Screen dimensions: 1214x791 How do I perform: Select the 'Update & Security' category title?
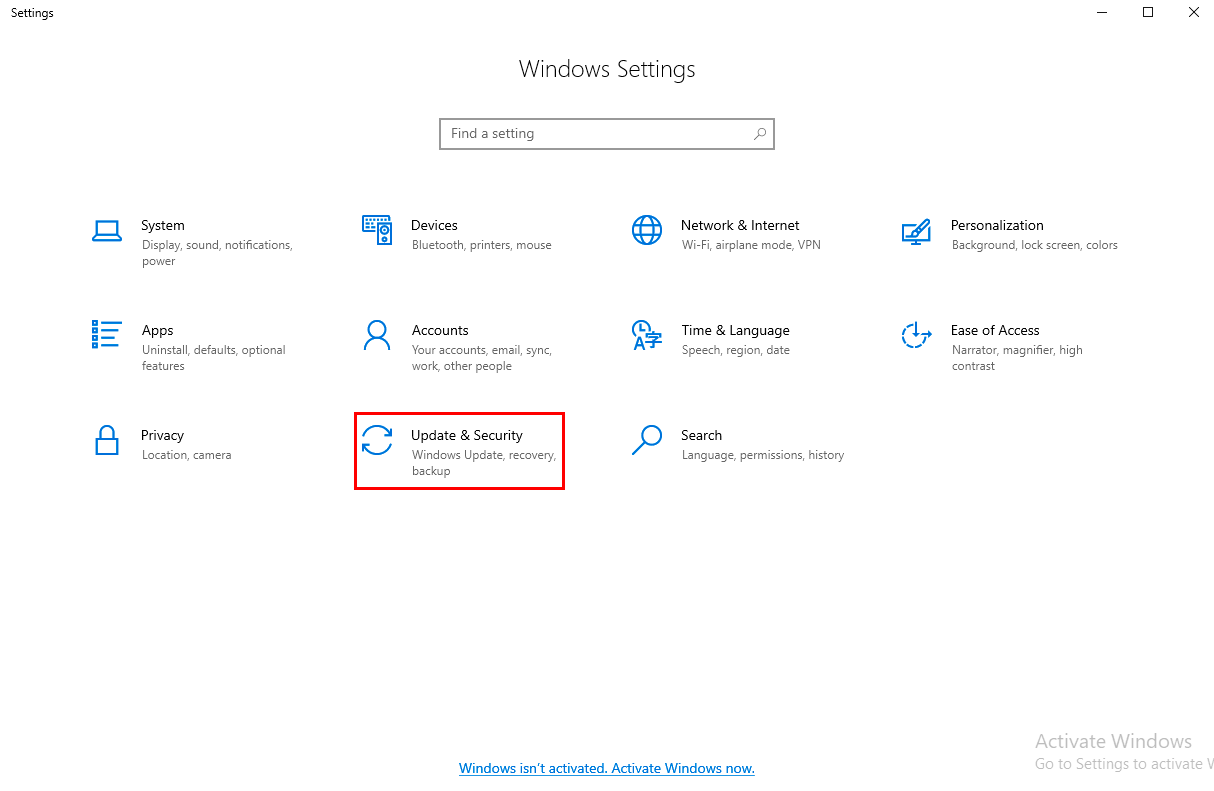coord(467,435)
